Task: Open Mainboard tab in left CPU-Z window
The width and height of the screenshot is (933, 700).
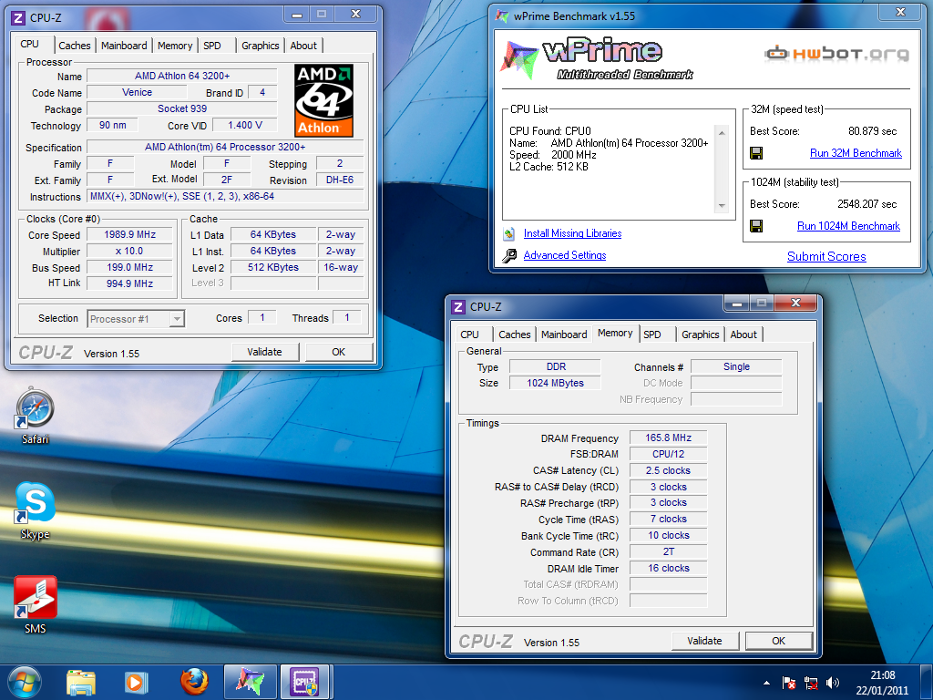Action: (124, 46)
